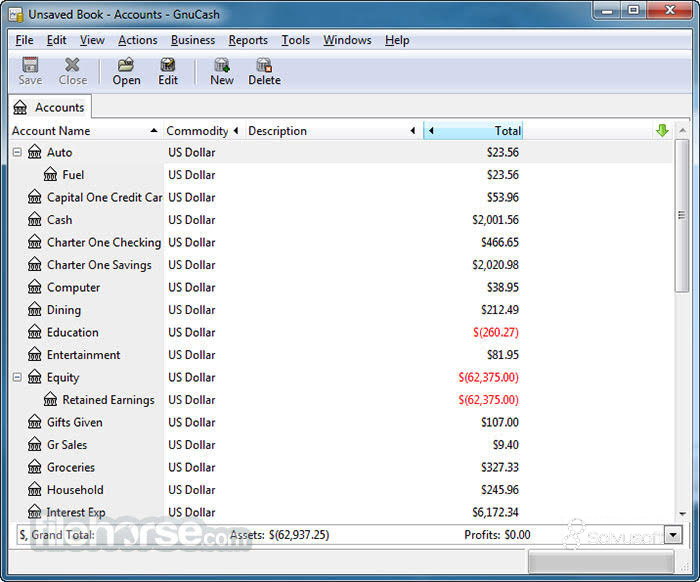
Task: Collapse the Equity account tree
Action: coord(17,377)
